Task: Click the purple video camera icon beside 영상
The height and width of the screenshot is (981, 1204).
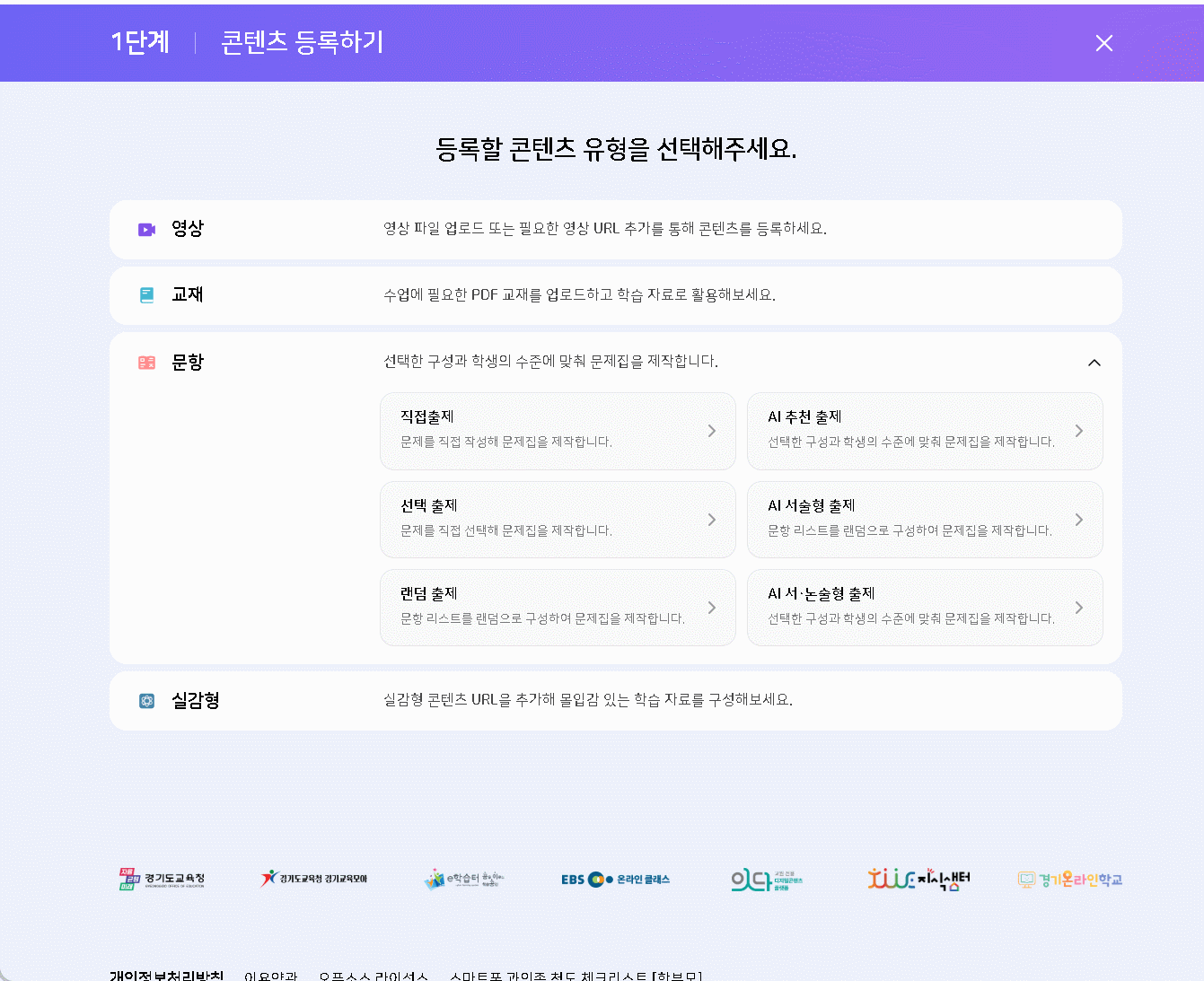Action: point(146,230)
